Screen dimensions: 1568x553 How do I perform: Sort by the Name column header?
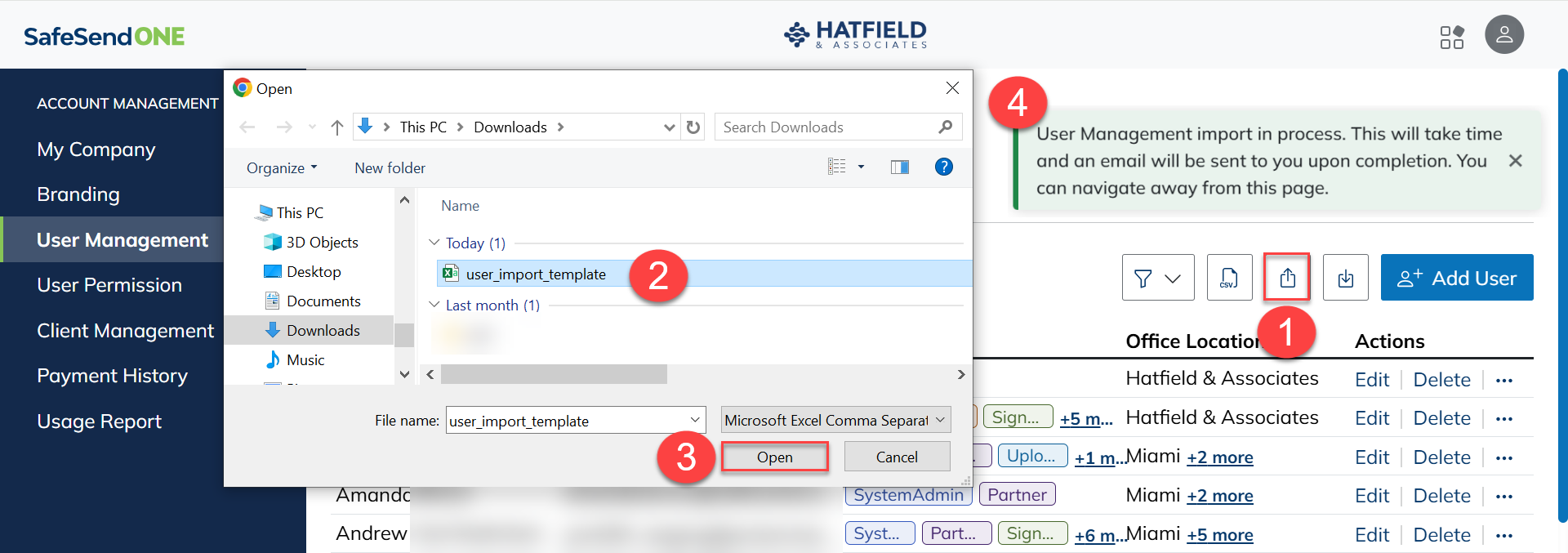[460, 206]
